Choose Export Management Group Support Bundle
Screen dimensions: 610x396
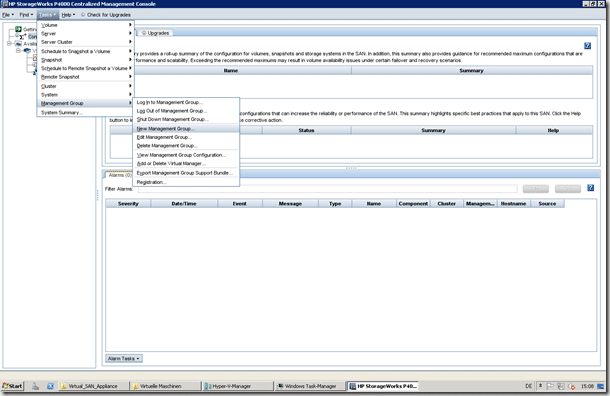tap(186, 173)
